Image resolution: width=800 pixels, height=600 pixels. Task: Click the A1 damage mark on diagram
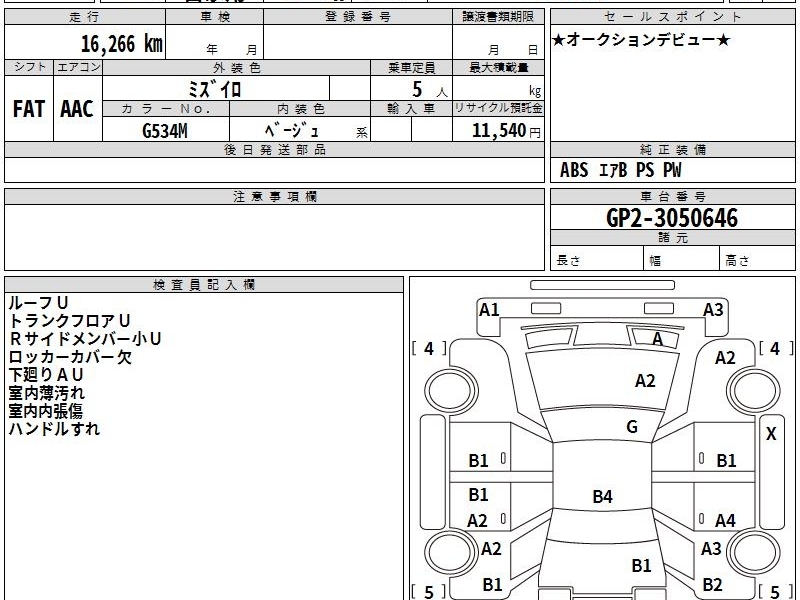(x=489, y=310)
